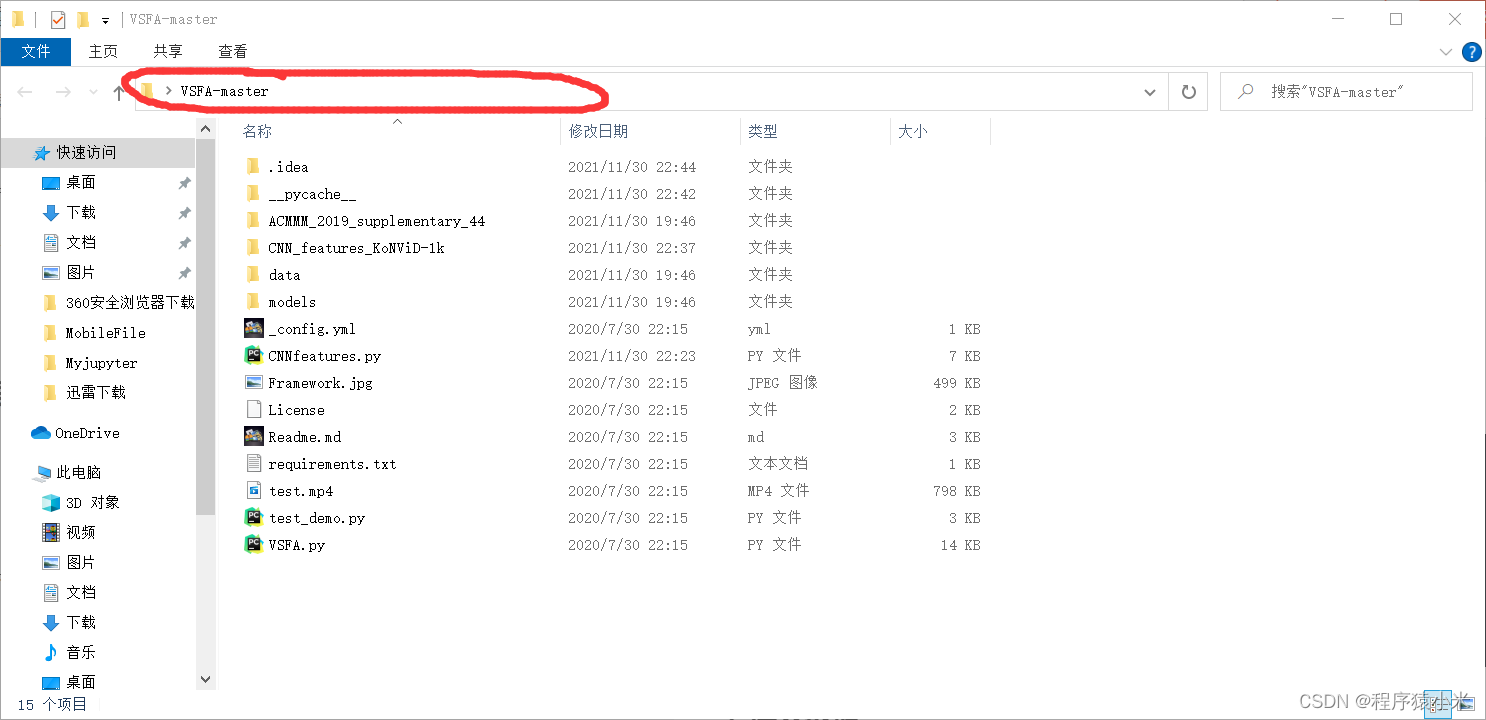Screen dimensions: 1486x720
Task: Select the data folder
Action: pyautogui.click(x=284, y=275)
